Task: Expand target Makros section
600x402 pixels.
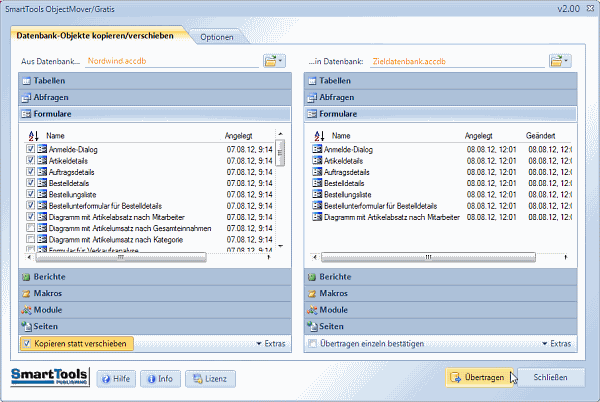Action: point(440,293)
